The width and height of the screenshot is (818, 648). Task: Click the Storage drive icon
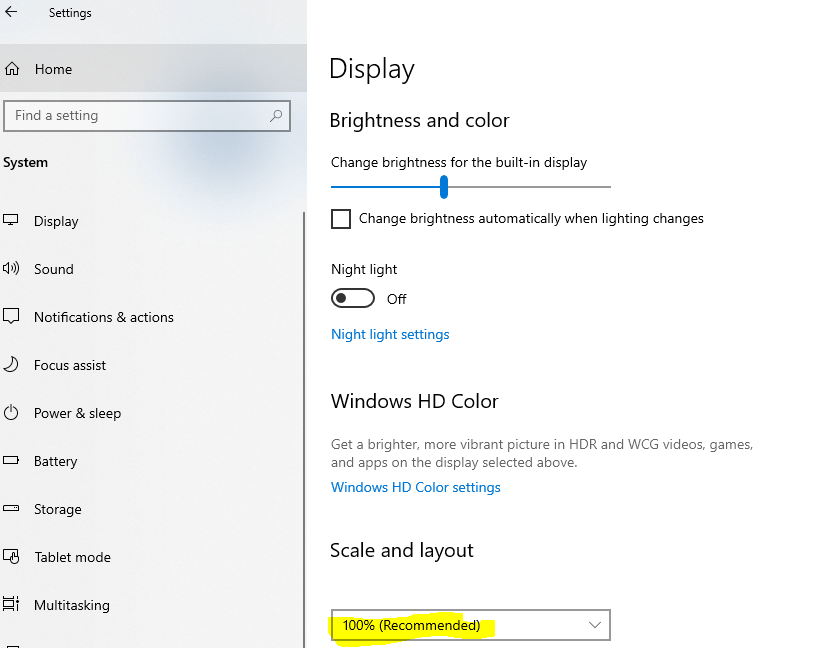click(11, 509)
